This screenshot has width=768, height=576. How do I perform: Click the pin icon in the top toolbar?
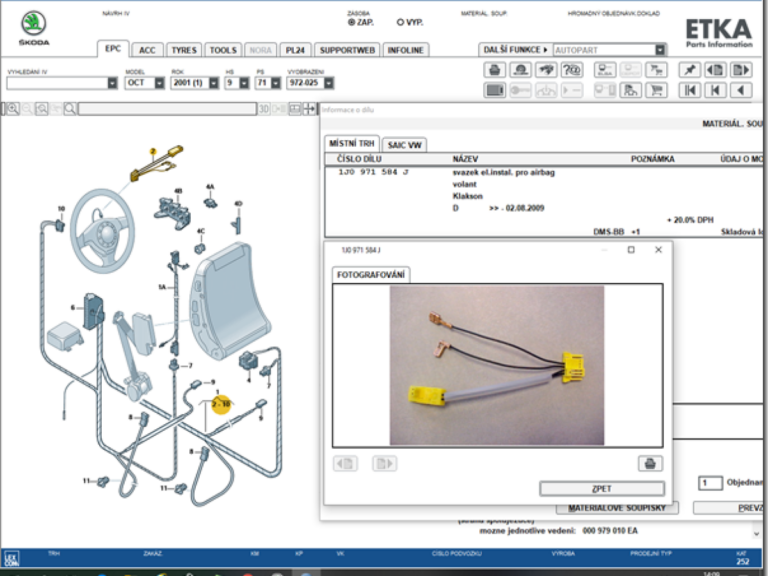(689, 70)
